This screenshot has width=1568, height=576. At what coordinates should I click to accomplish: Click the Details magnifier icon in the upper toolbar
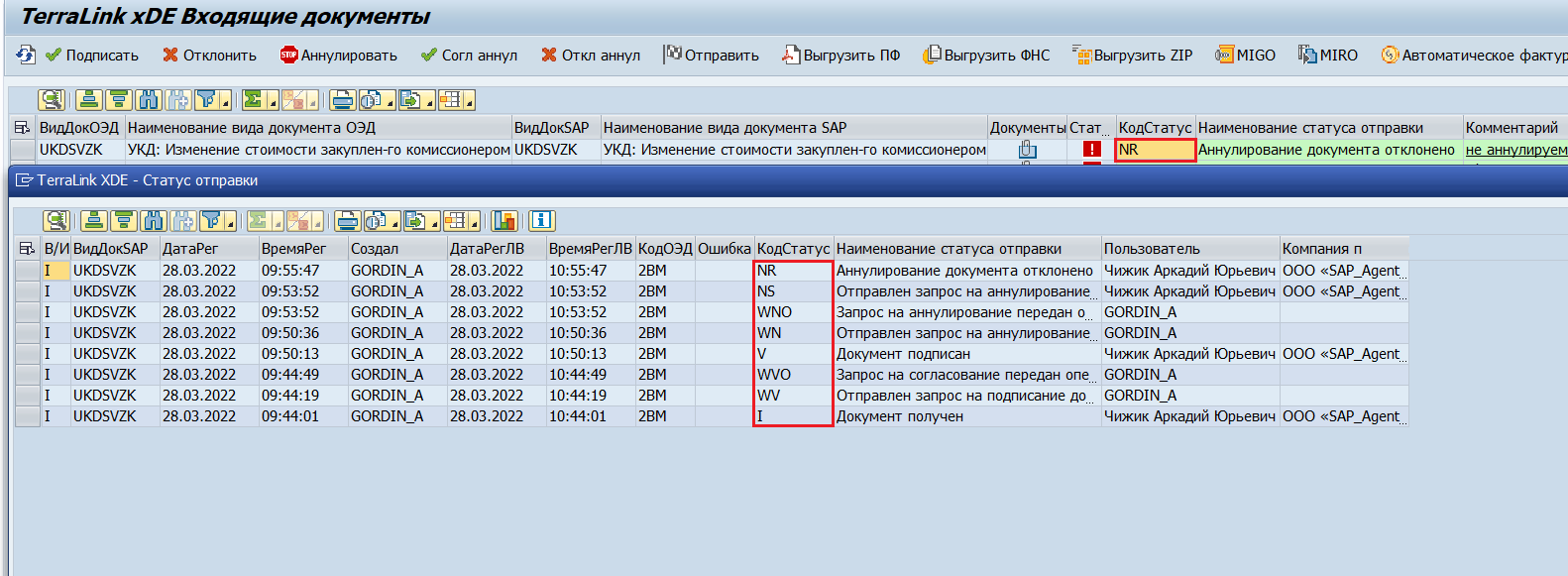pos(51,100)
